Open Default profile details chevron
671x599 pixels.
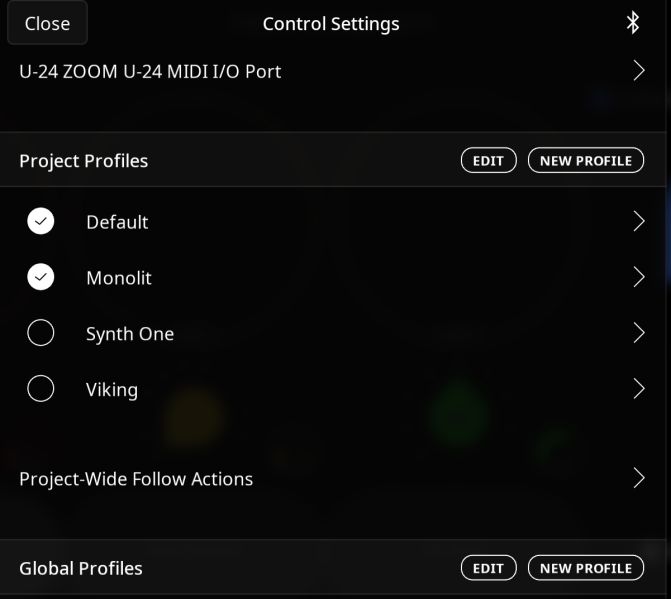pyautogui.click(x=638, y=221)
